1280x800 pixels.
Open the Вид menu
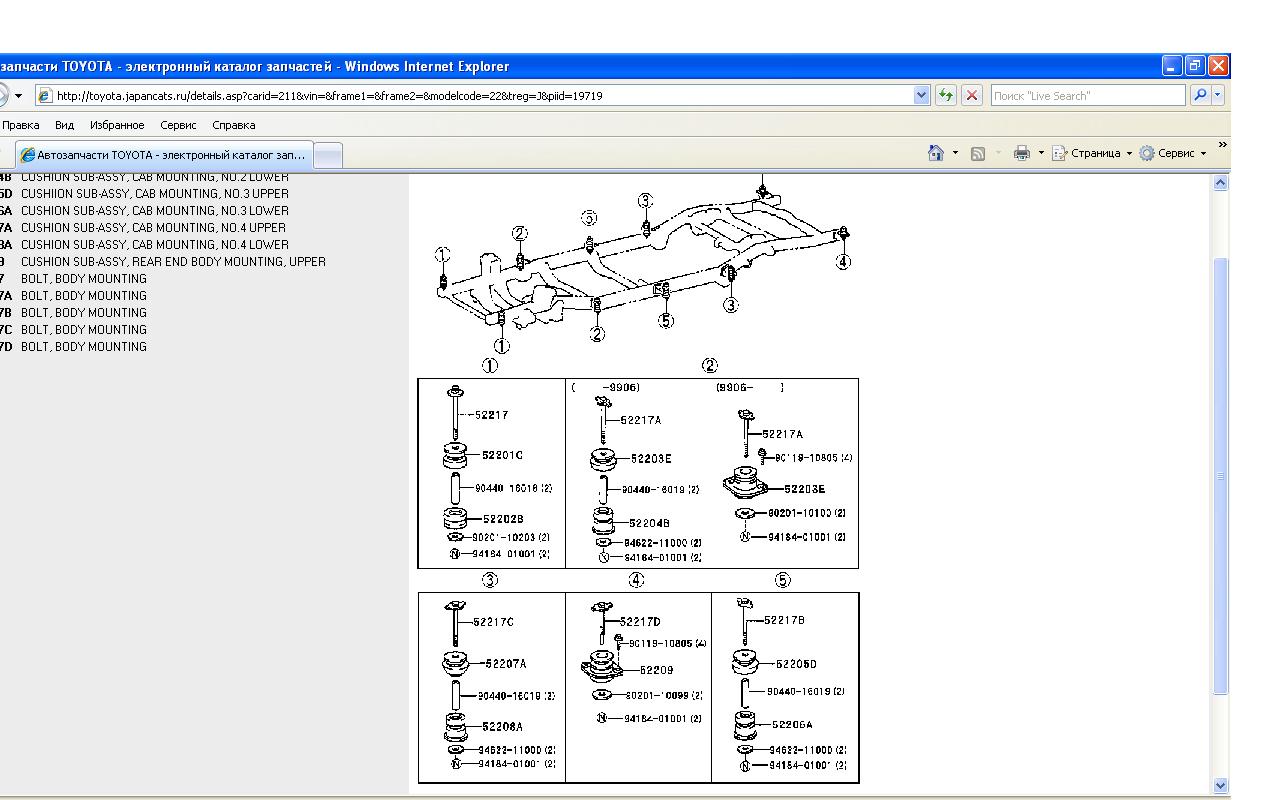64,125
